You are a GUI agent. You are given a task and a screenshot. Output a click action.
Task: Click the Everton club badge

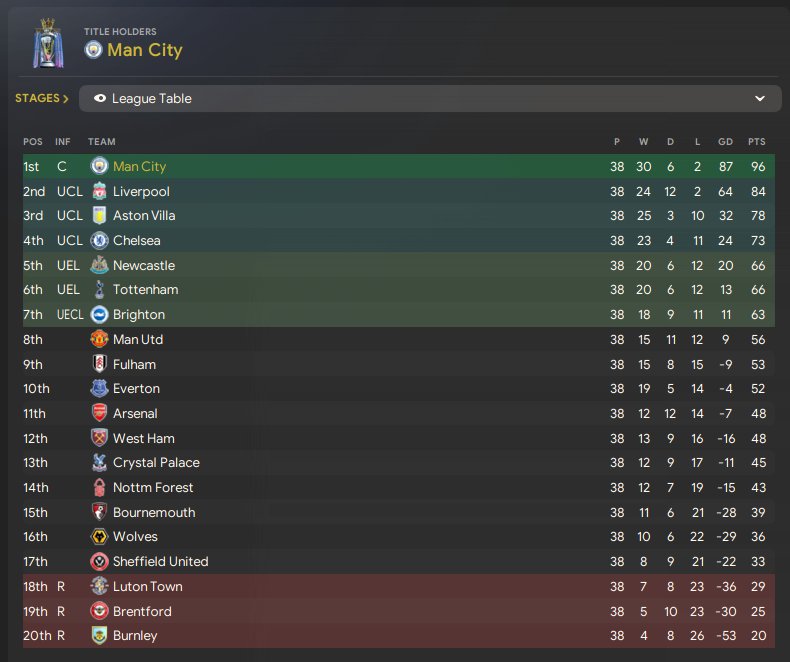[99, 388]
